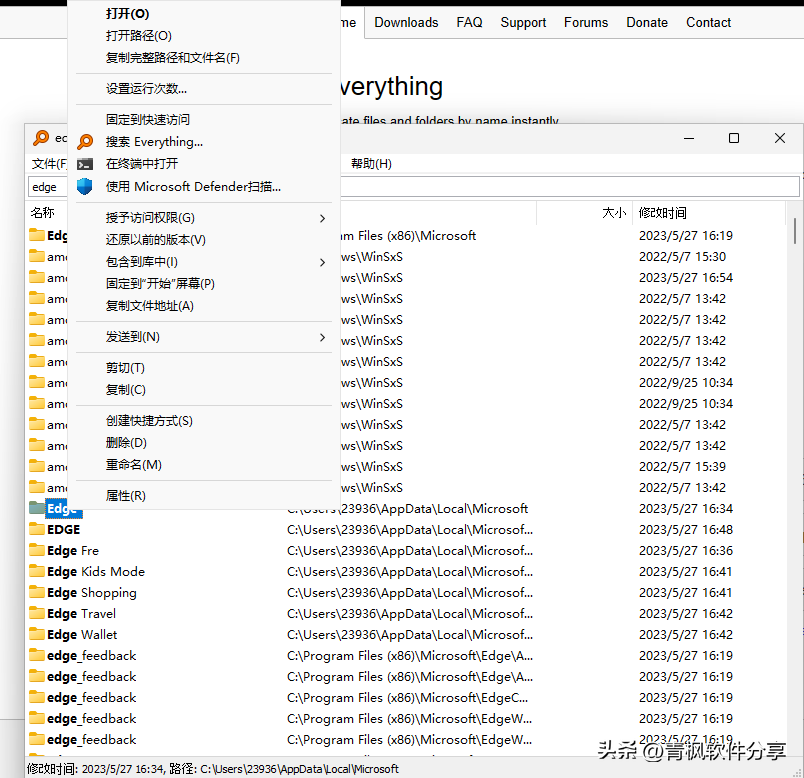Click the 2022/5/7 15:39 date cell
This screenshot has width=804, height=778.
point(682,466)
